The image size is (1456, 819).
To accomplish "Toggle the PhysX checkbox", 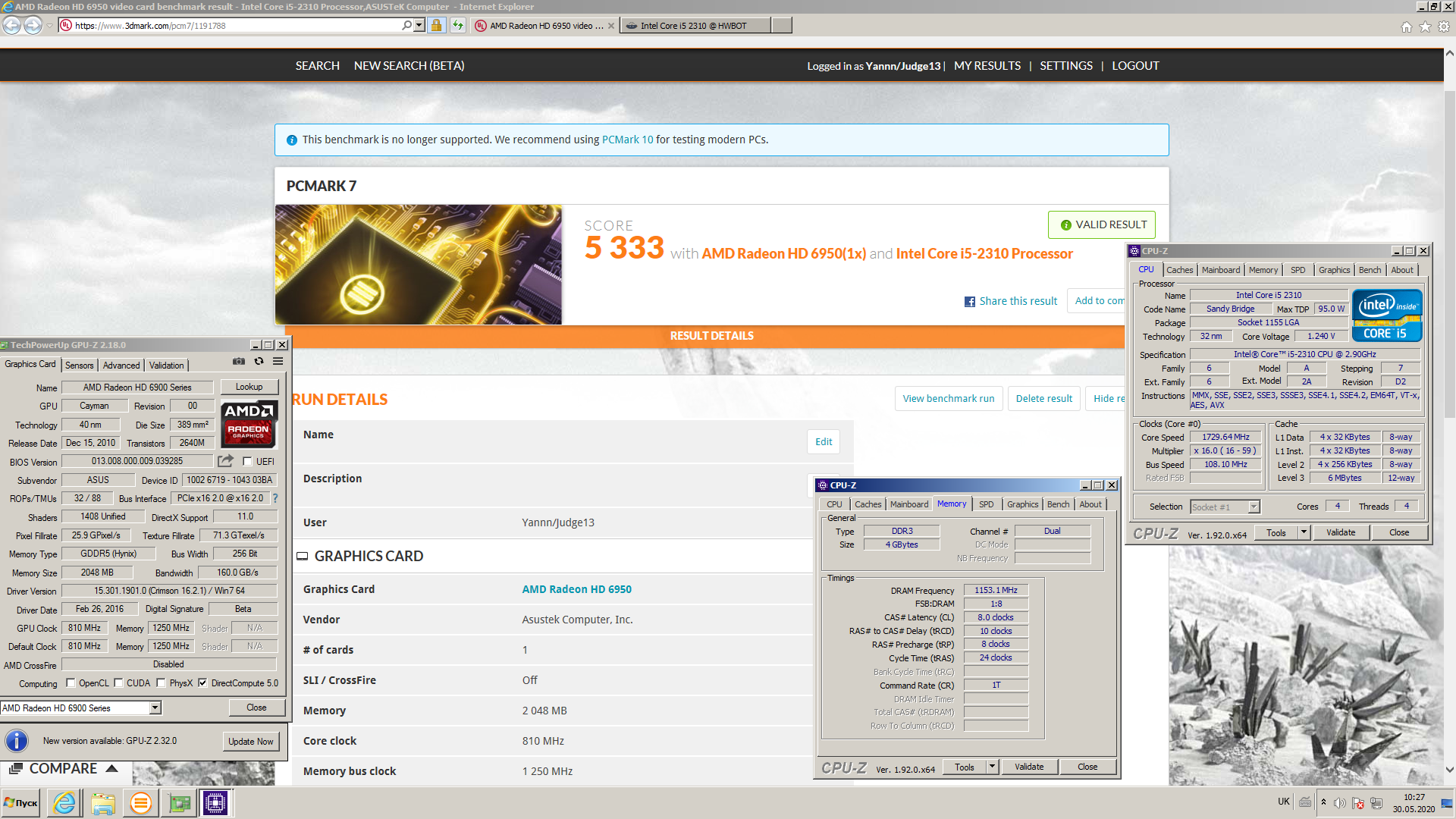I will pyautogui.click(x=161, y=682).
